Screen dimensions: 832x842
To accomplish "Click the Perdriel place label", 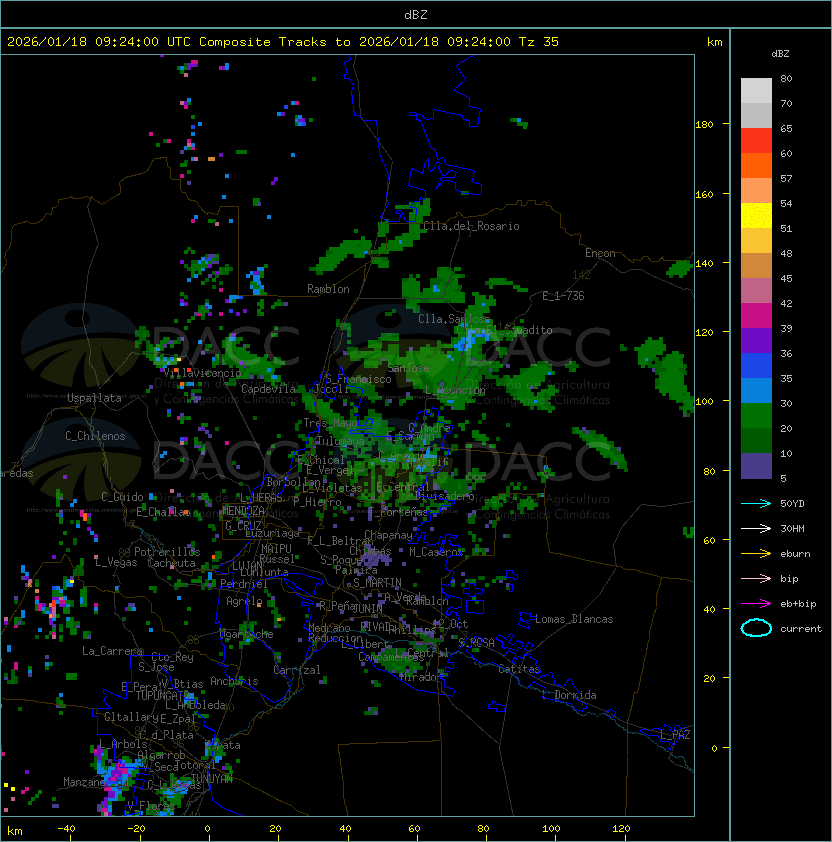I will [243, 584].
